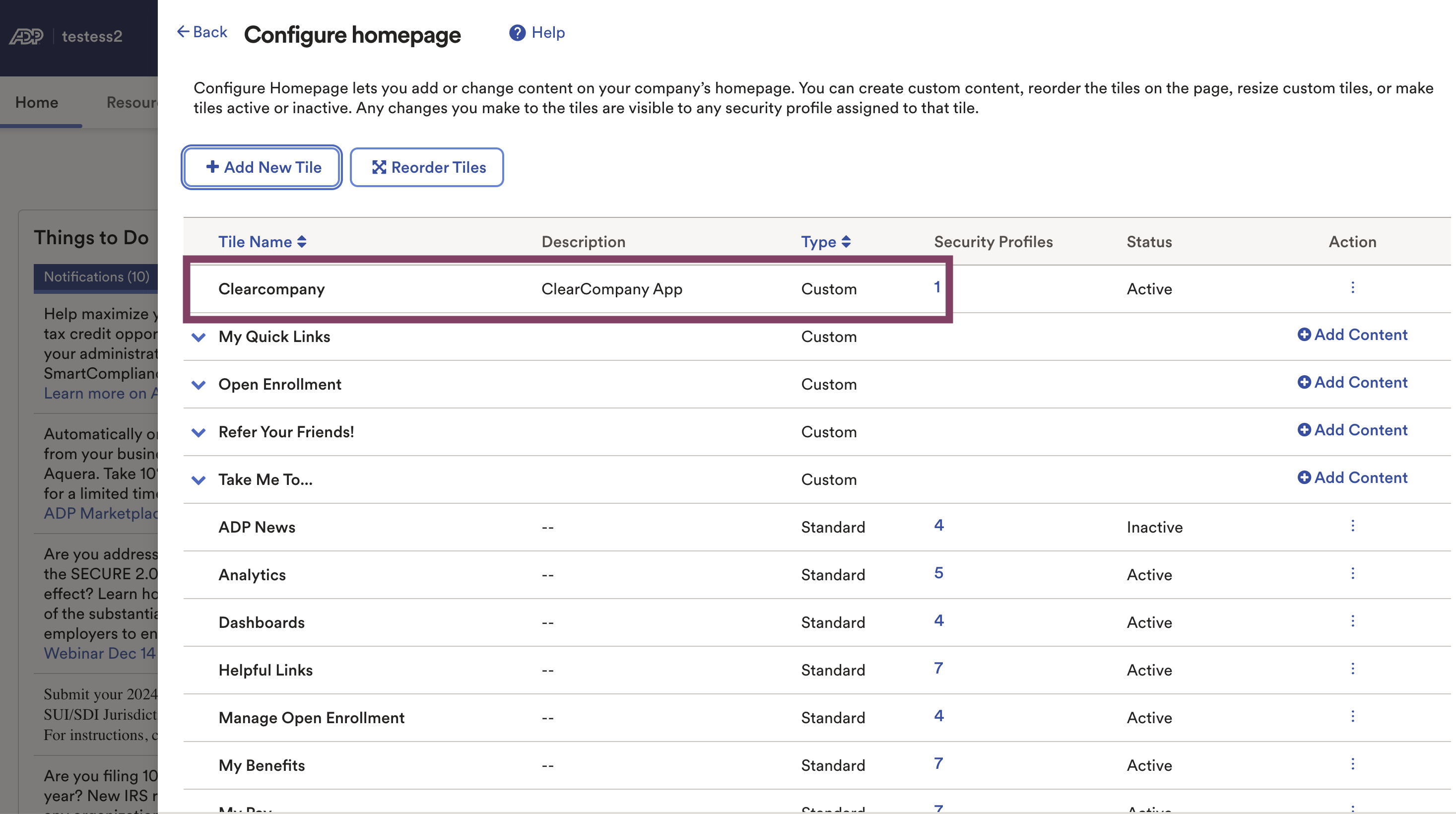Open security profiles count for Helpful Links

tap(939, 668)
